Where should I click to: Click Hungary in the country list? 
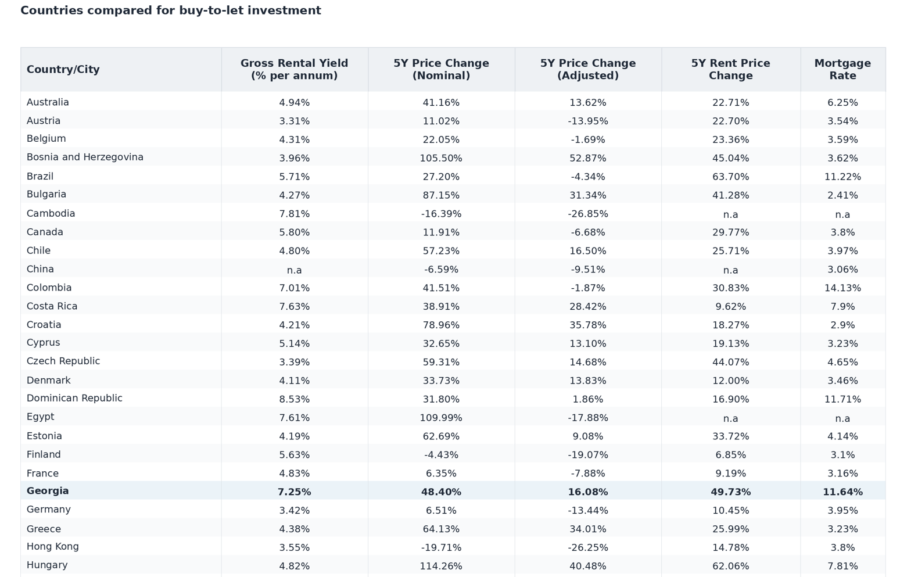point(47,565)
